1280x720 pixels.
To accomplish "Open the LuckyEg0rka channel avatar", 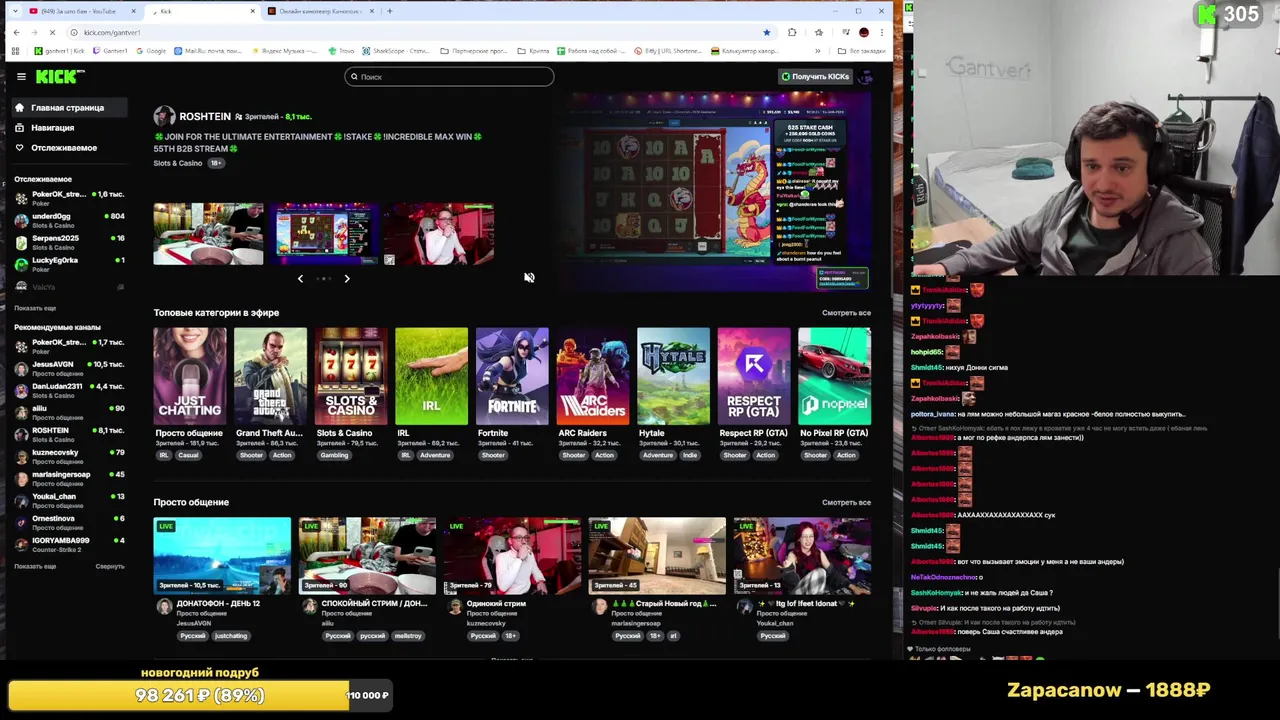I will point(21,264).
